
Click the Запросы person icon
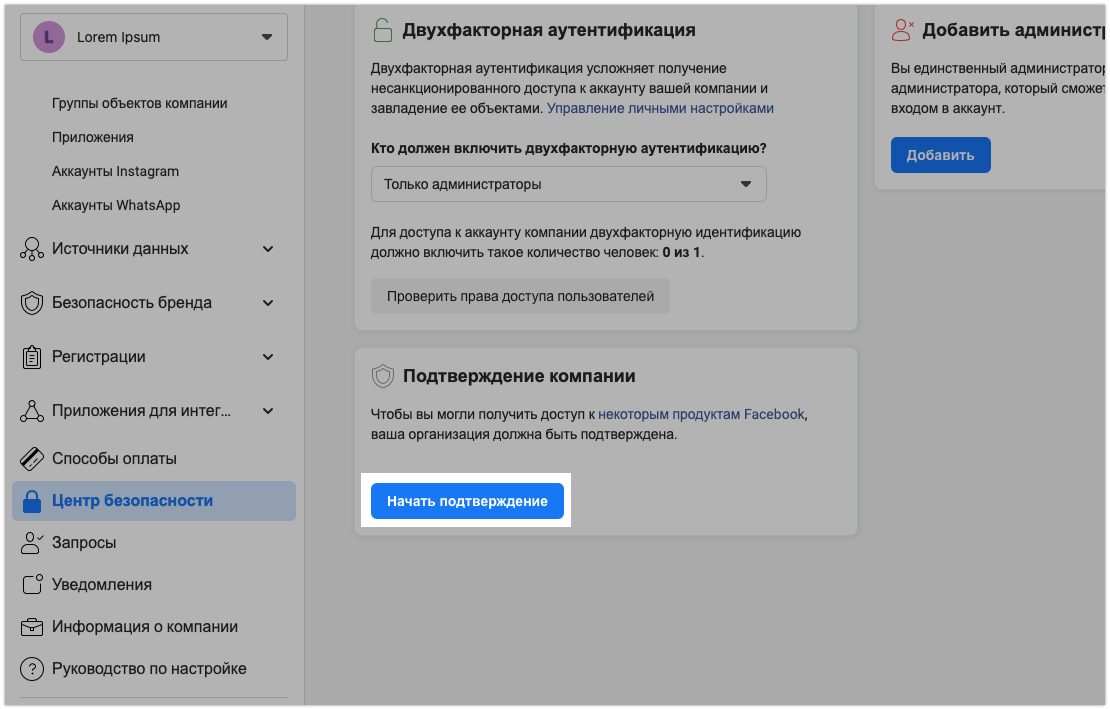[32, 543]
